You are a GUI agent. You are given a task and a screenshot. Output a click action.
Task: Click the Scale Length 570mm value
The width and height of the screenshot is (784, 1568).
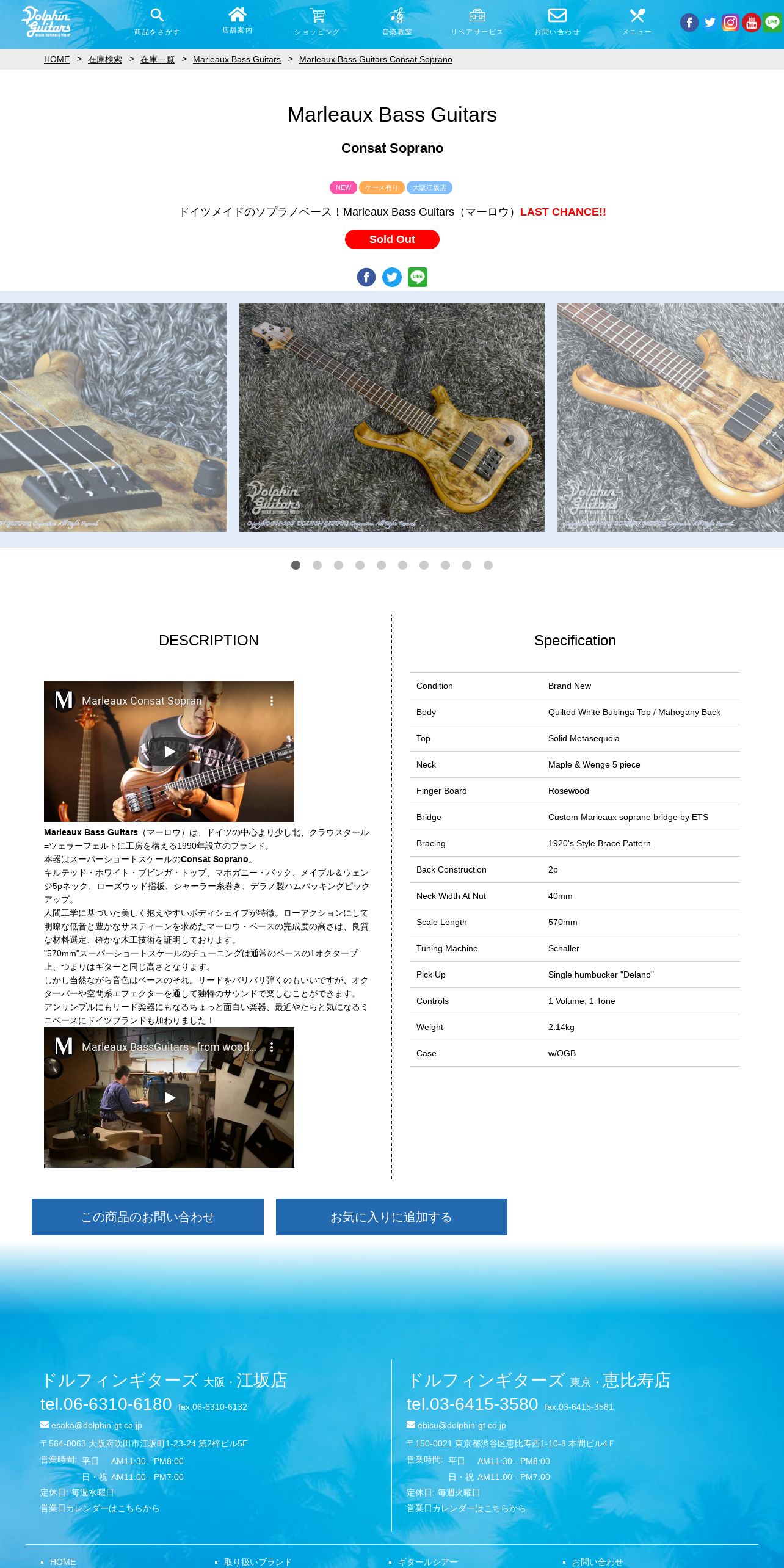coord(562,922)
